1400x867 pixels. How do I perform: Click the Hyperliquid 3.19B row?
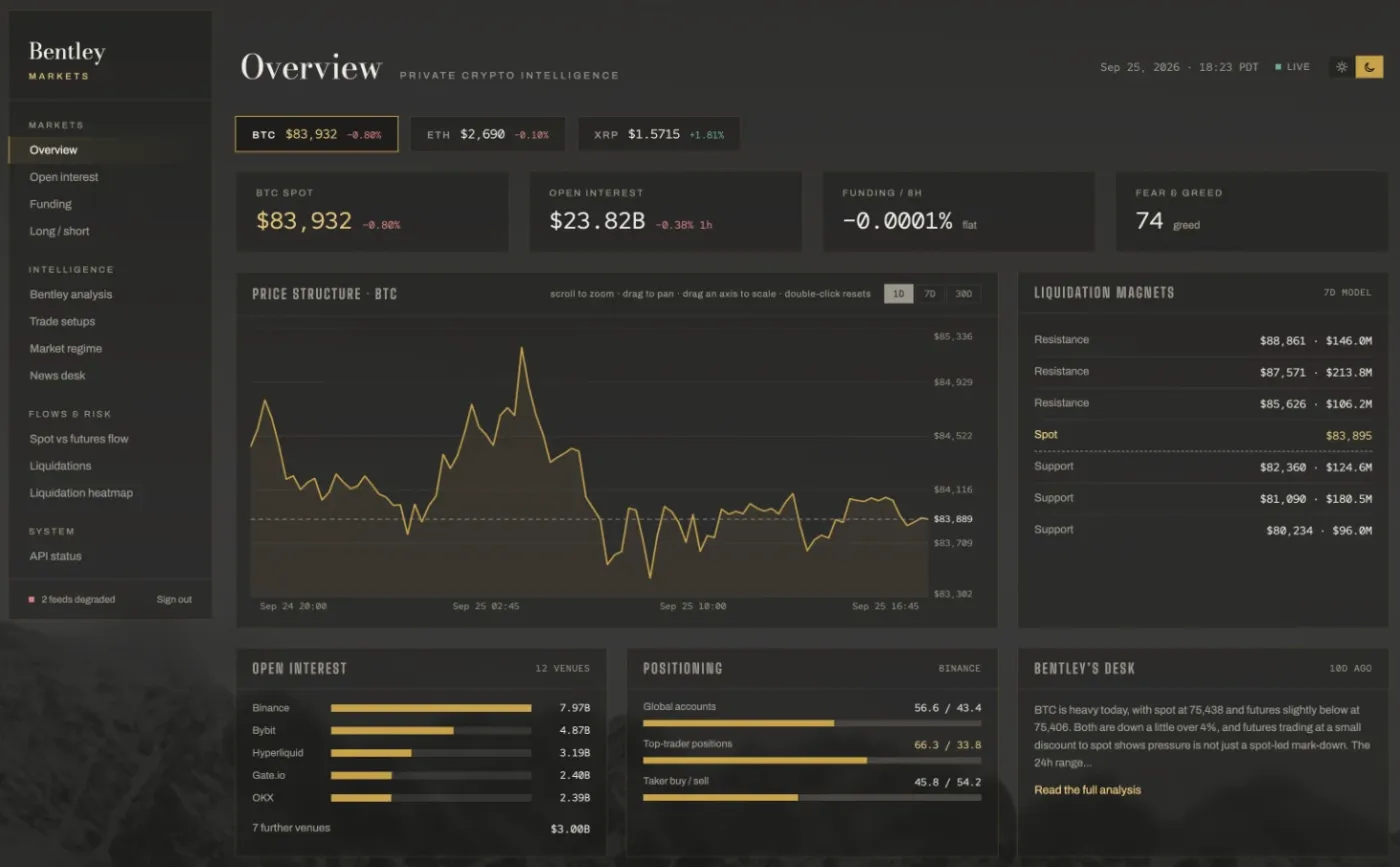[421, 753]
